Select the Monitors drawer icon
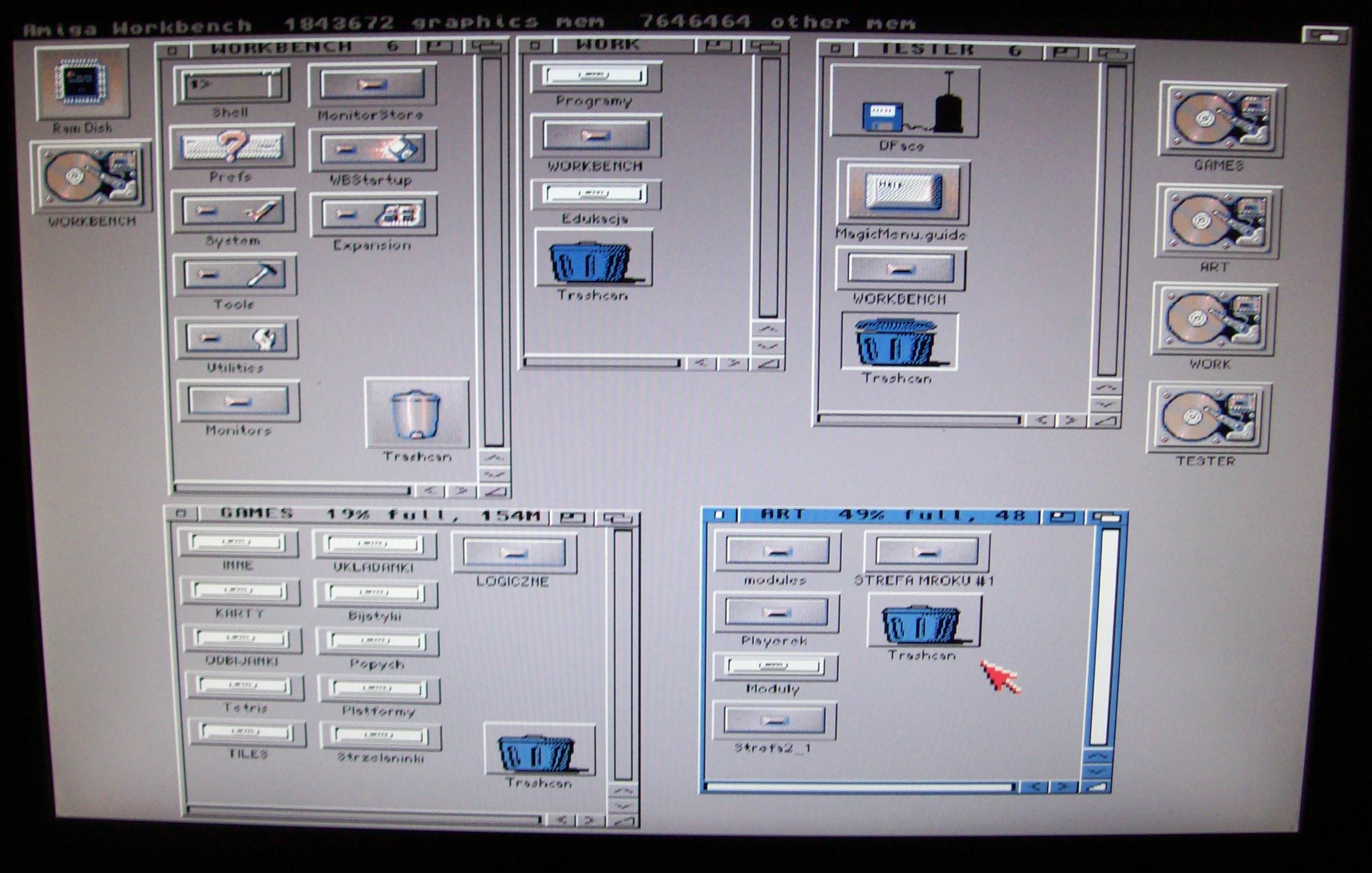Image resolution: width=1372 pixels, height=873 pixels. pos(238,401)
